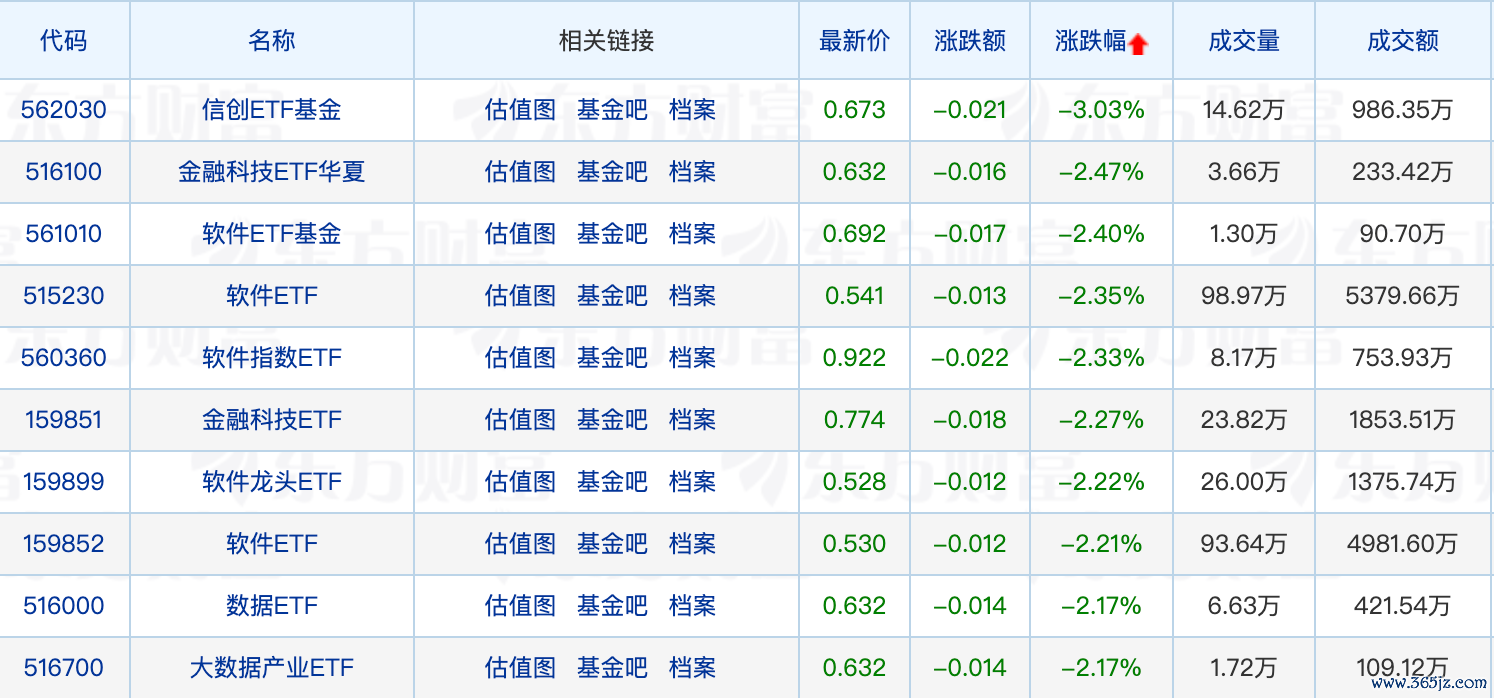This screenshot has height=698, width=1494.
Task: Click 数据ETF fund name
Action: tap(271, 606)
